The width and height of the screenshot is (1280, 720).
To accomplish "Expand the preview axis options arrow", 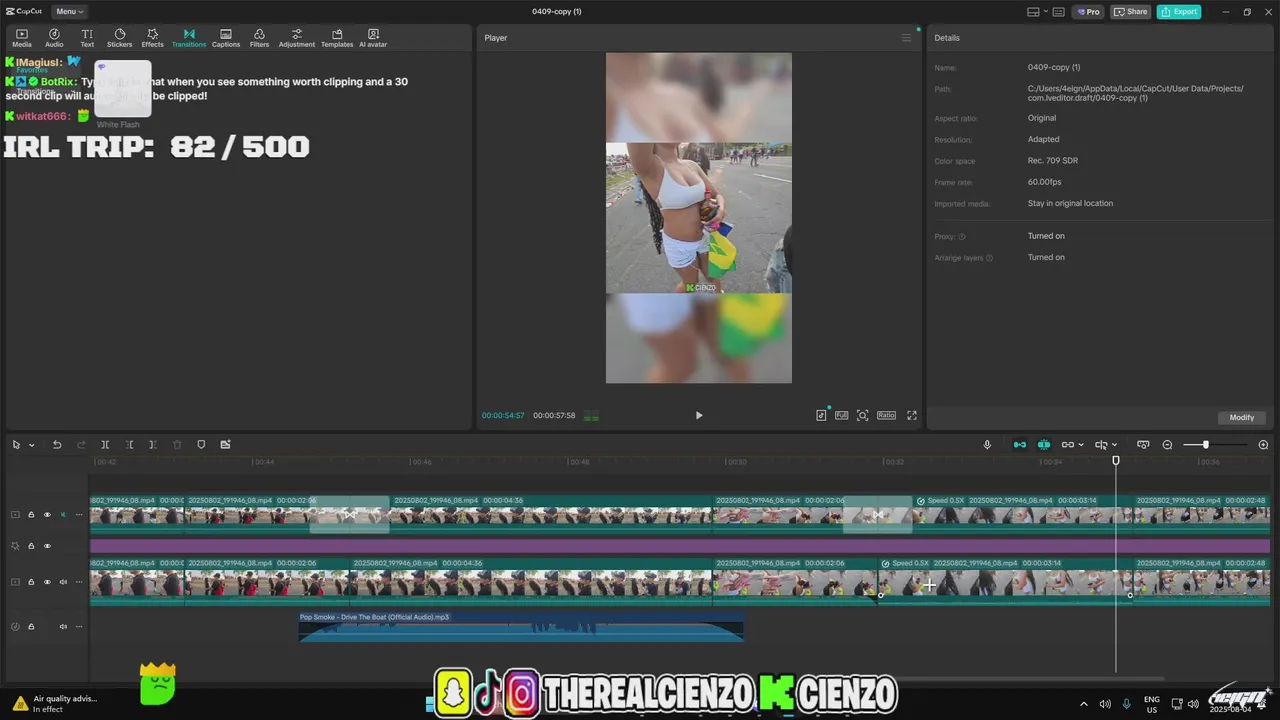I will click(1114, 445).
